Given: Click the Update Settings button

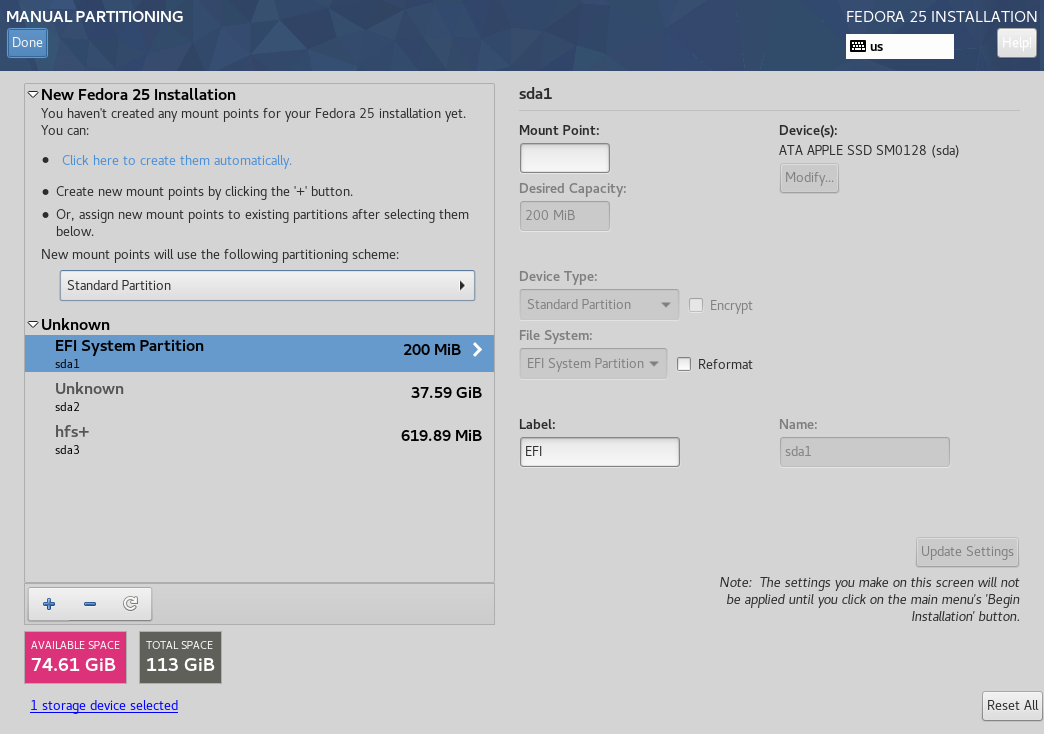Looking at the screenshot, I should pos(967,551).
